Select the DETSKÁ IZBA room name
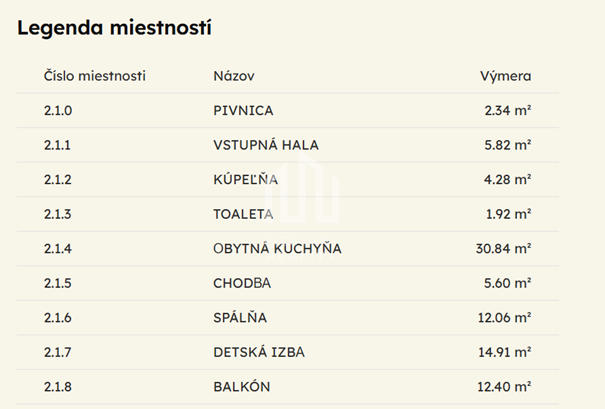The width and height of the screenshot is (605, 409). (259, 351)
